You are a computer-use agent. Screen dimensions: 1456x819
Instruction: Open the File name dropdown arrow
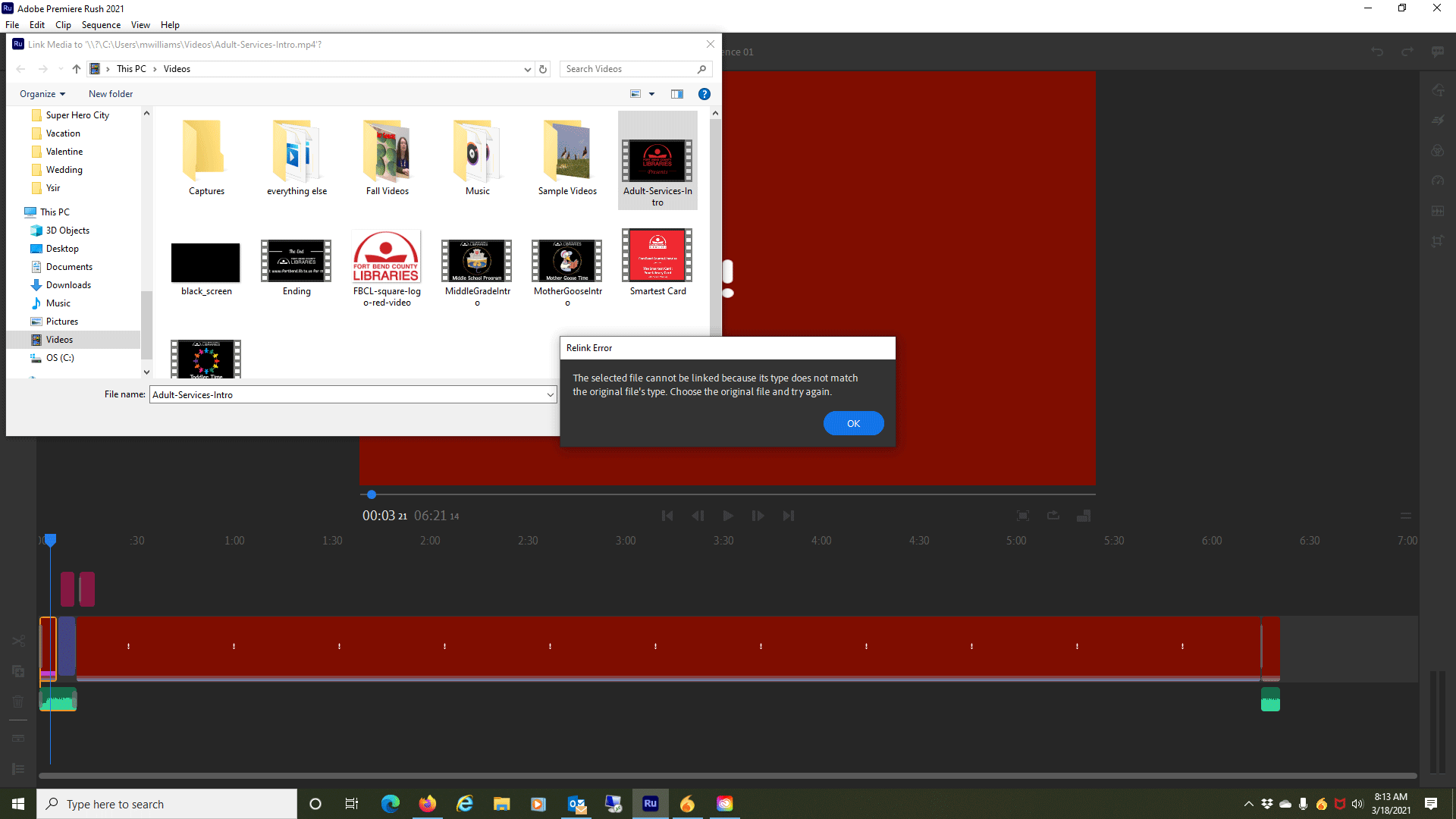point(550,395)
